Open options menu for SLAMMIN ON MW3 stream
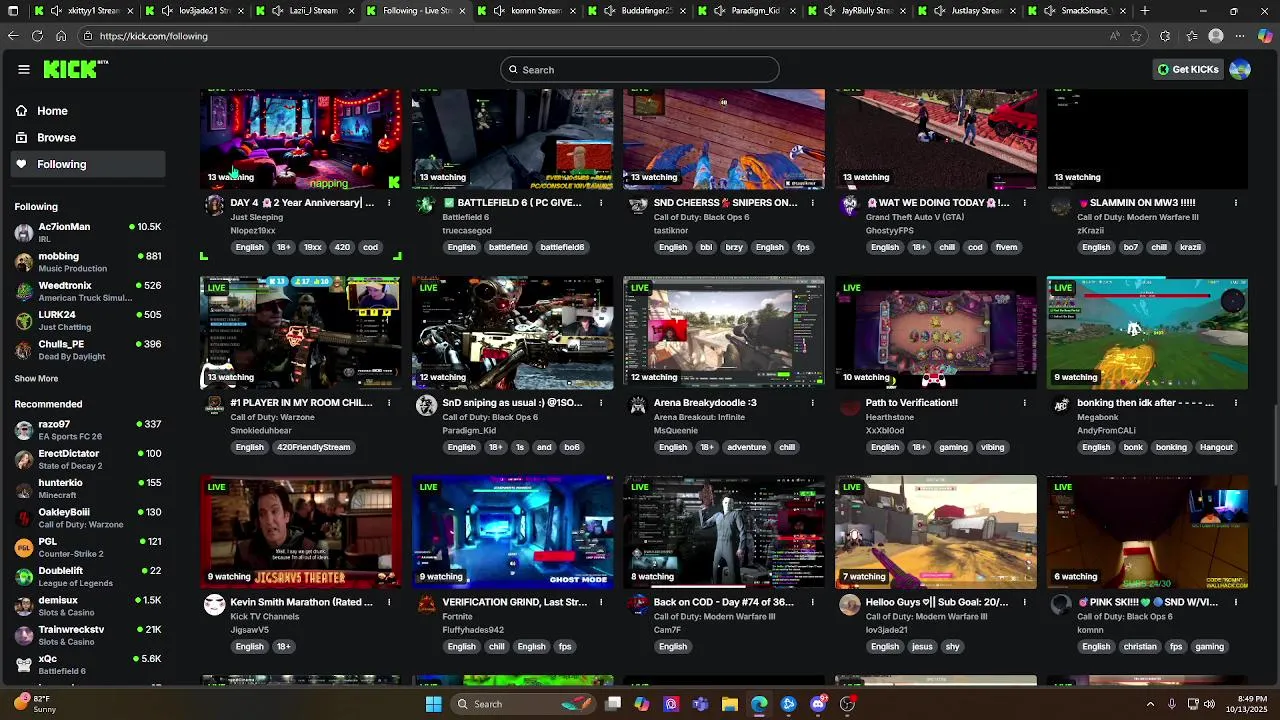 [1236, 203]
